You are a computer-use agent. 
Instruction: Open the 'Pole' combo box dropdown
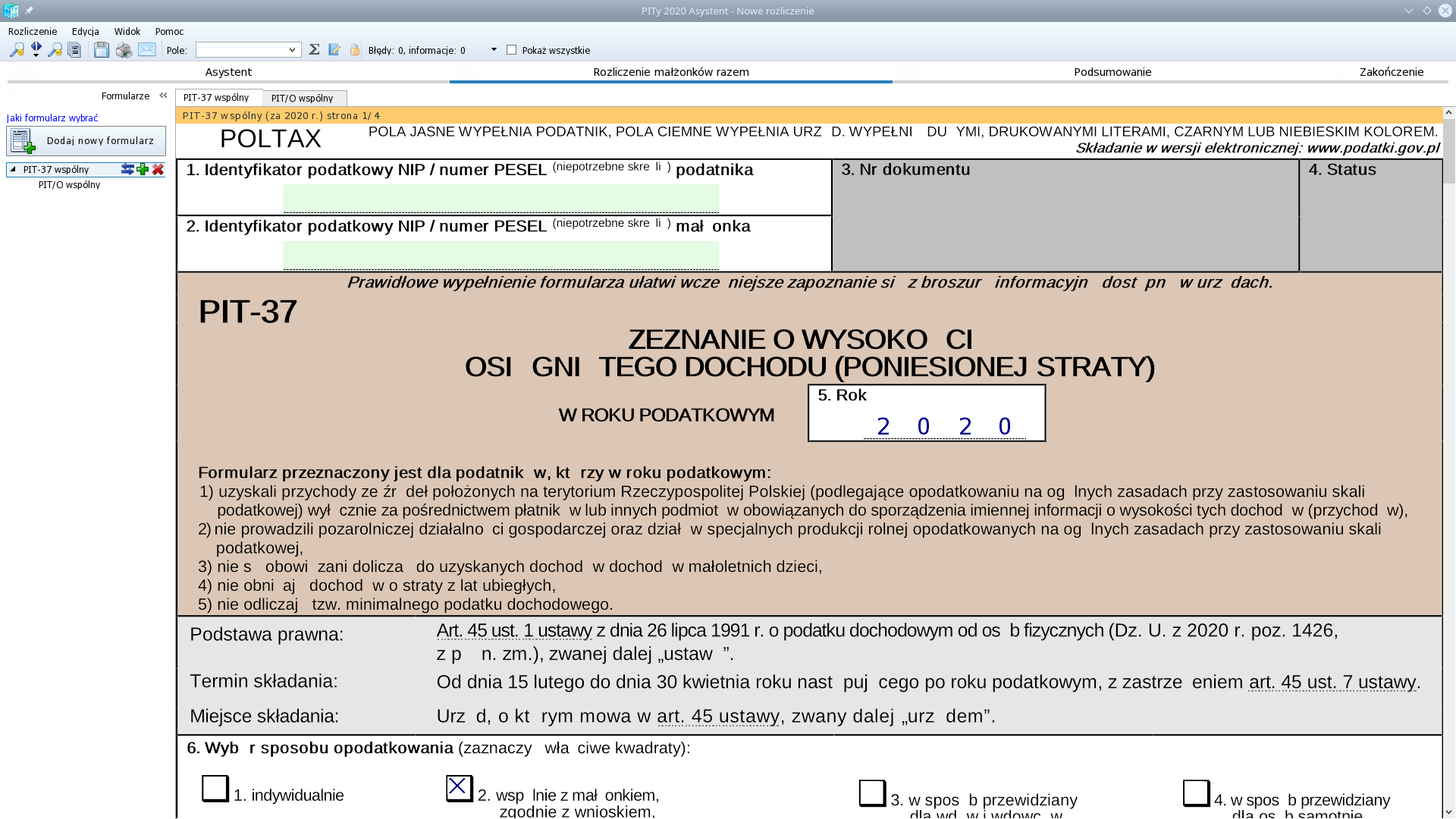pyautogui.click(x=292, y=50)
